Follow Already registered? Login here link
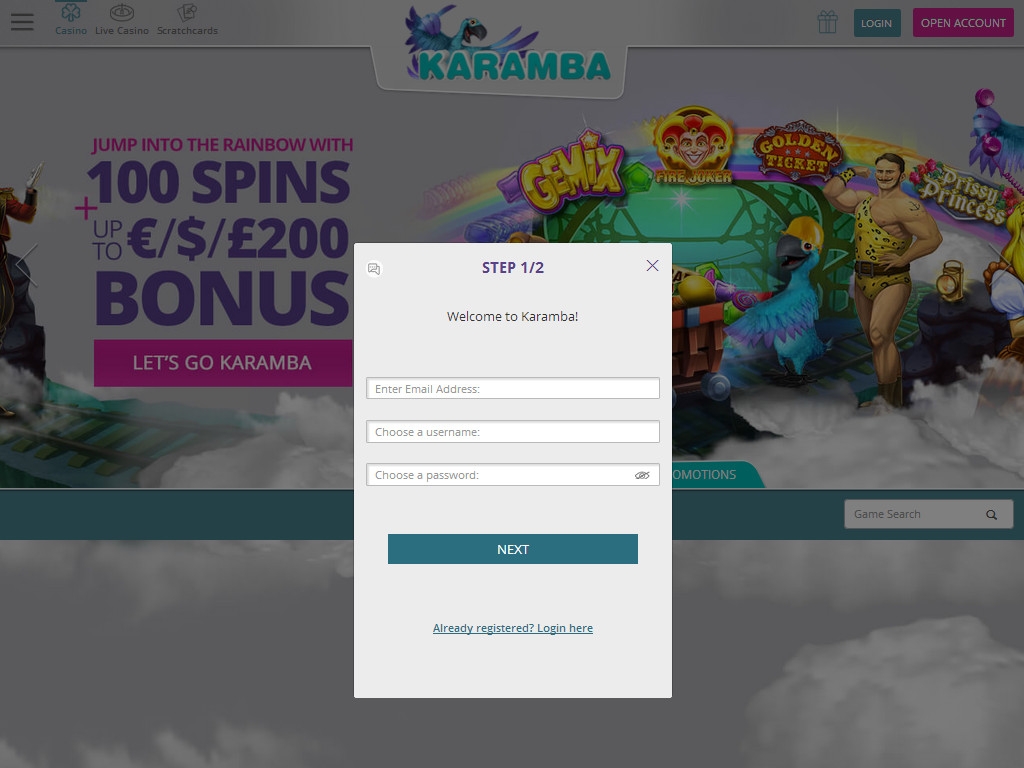Screen dimensions: 1024x768 [x=513, y=628]
